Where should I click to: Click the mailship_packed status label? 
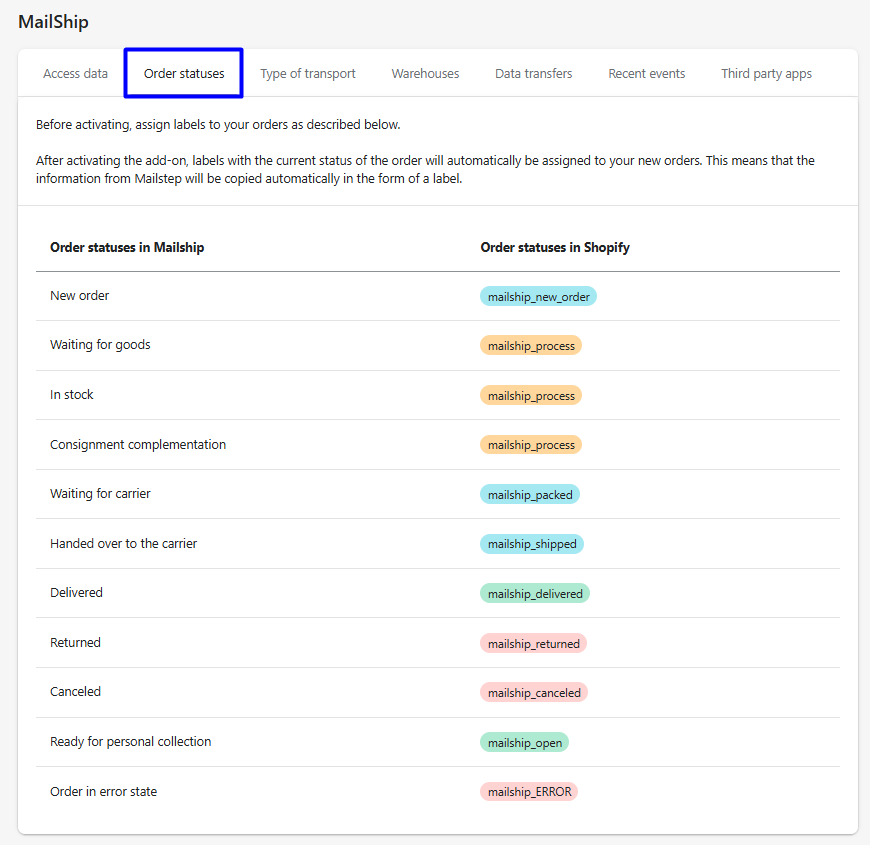[x=530, y=494]
